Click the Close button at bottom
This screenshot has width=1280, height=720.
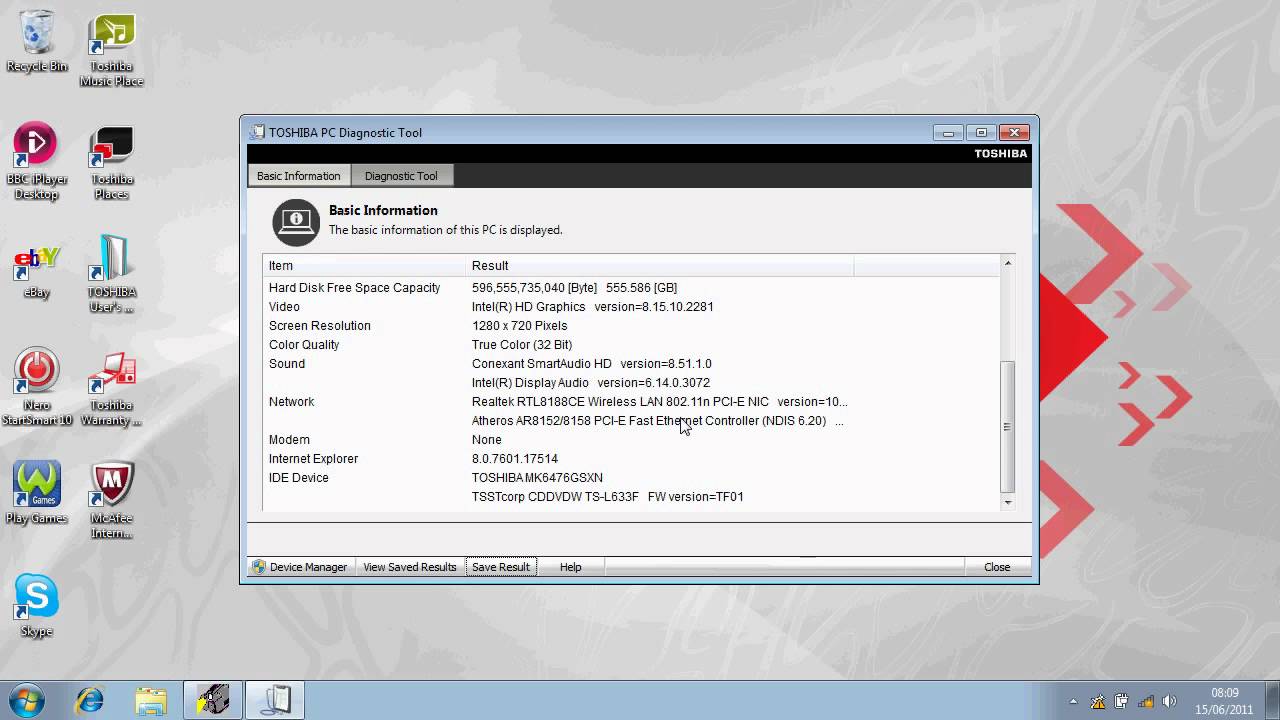(997, 567)
